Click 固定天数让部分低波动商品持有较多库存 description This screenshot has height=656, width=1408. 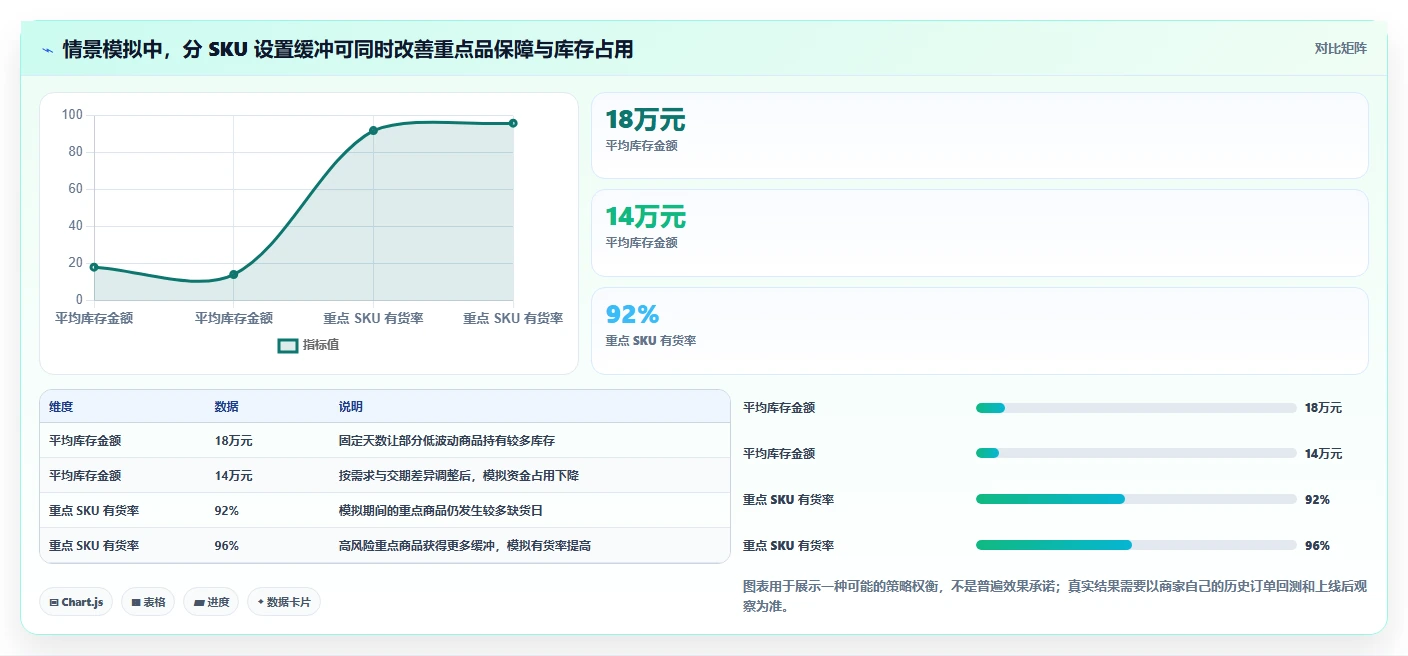click(447, 441)
